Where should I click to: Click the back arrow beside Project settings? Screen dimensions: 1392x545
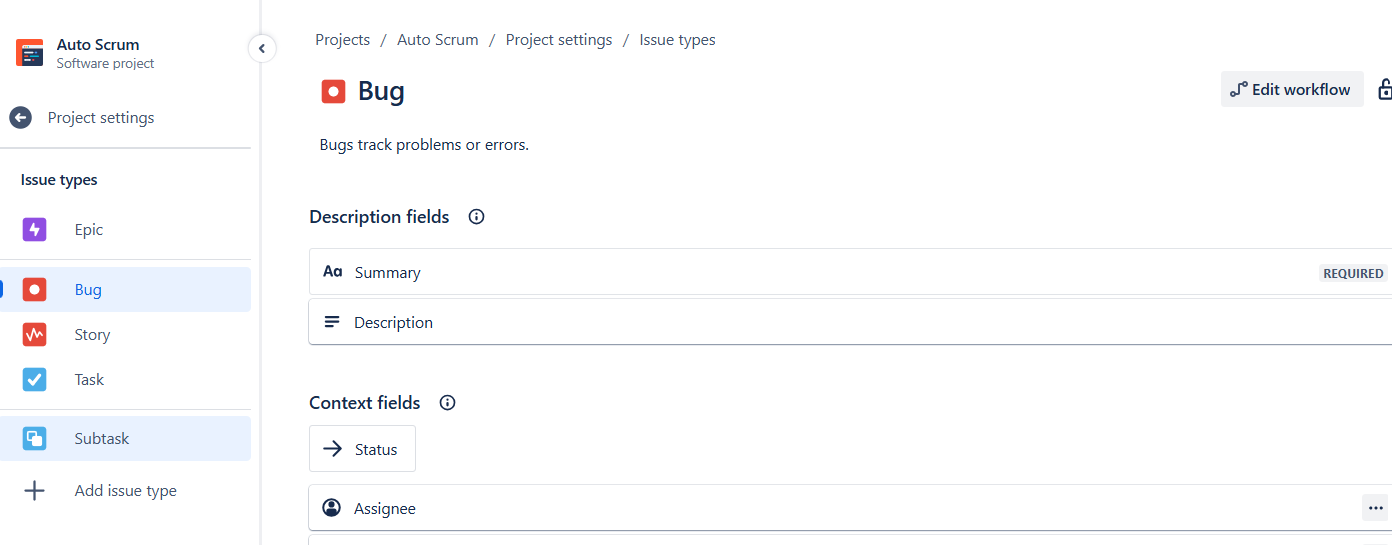pyautogui.click(x=20, y=118)
